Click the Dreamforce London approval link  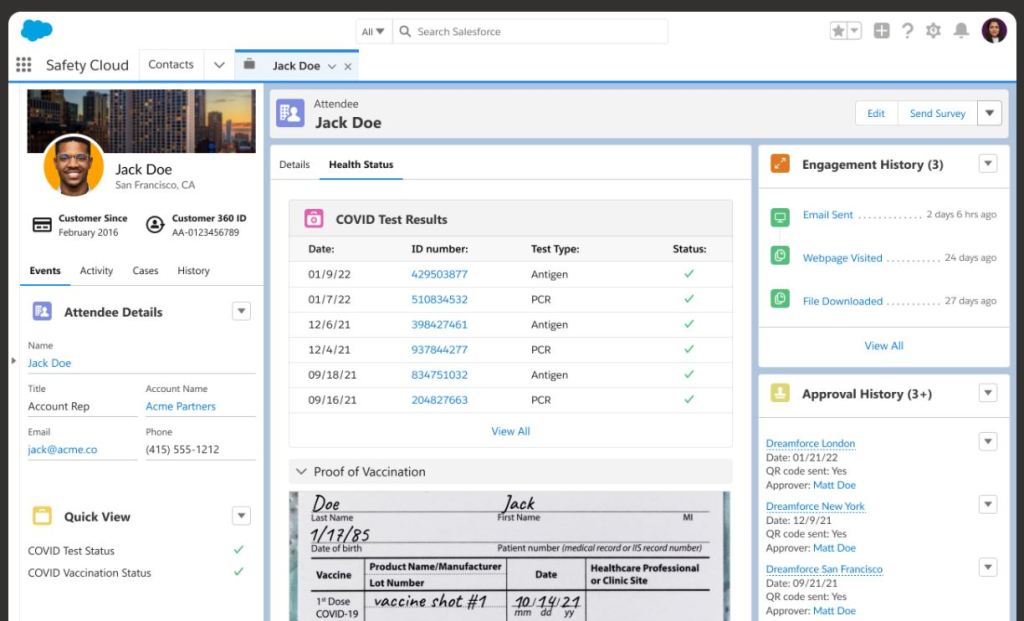point(810,444)
